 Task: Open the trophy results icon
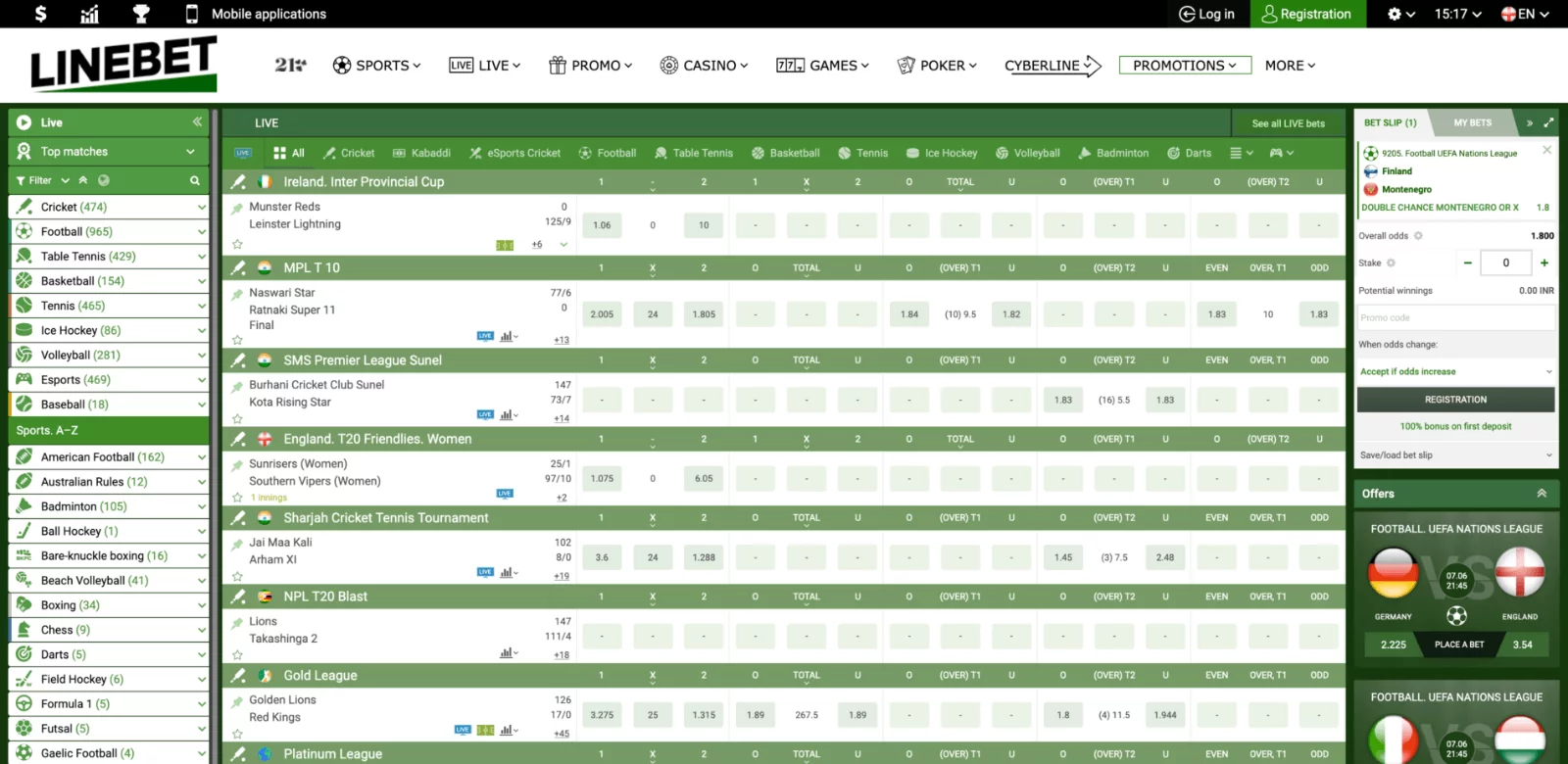pyautogui.click(x=141, y=14)
